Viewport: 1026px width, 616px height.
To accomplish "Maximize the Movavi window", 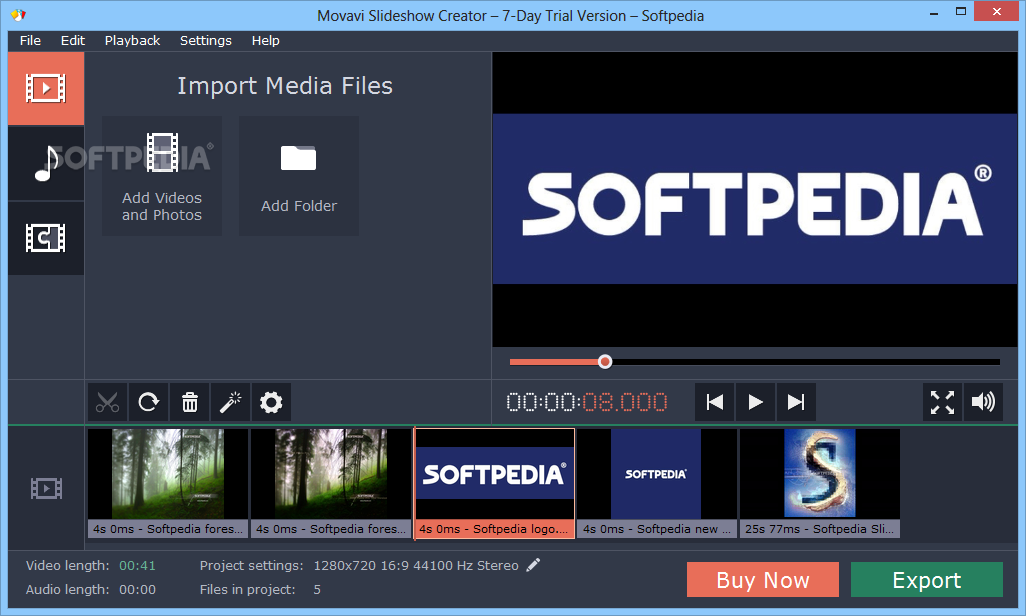I will coord(961,11).
